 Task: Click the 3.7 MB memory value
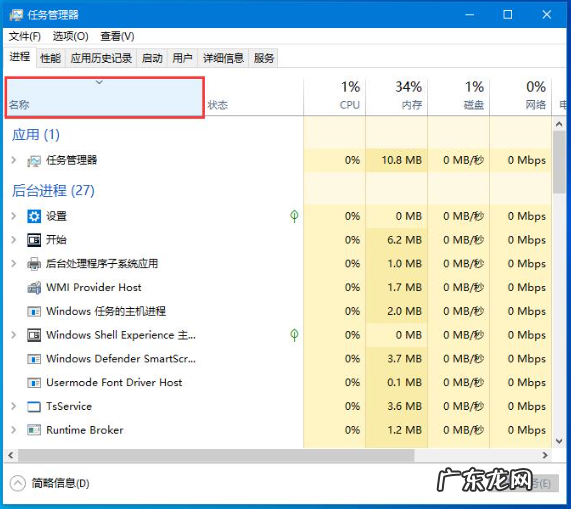pyautogui.click(x=404, y=359)
